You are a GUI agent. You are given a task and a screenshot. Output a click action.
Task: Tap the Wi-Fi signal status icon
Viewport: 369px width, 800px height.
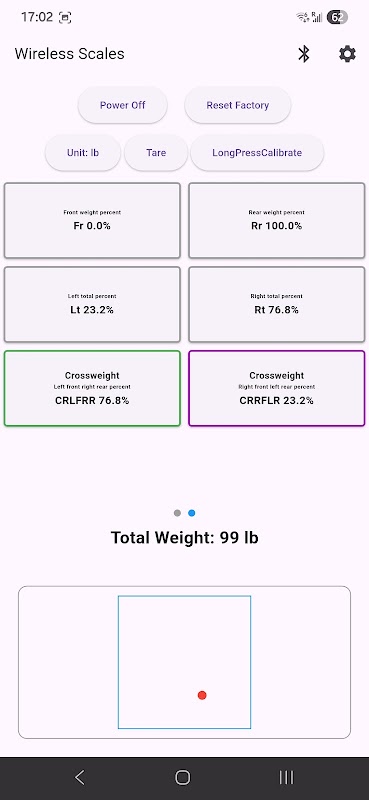coord(303,17)
